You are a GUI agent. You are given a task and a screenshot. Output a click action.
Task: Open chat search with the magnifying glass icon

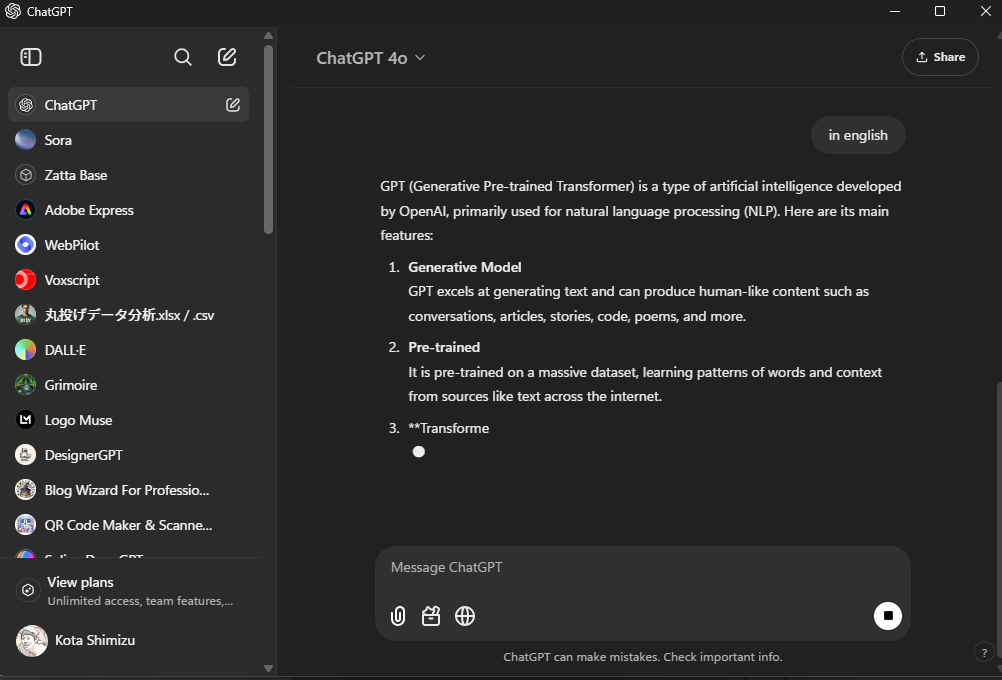183,57
